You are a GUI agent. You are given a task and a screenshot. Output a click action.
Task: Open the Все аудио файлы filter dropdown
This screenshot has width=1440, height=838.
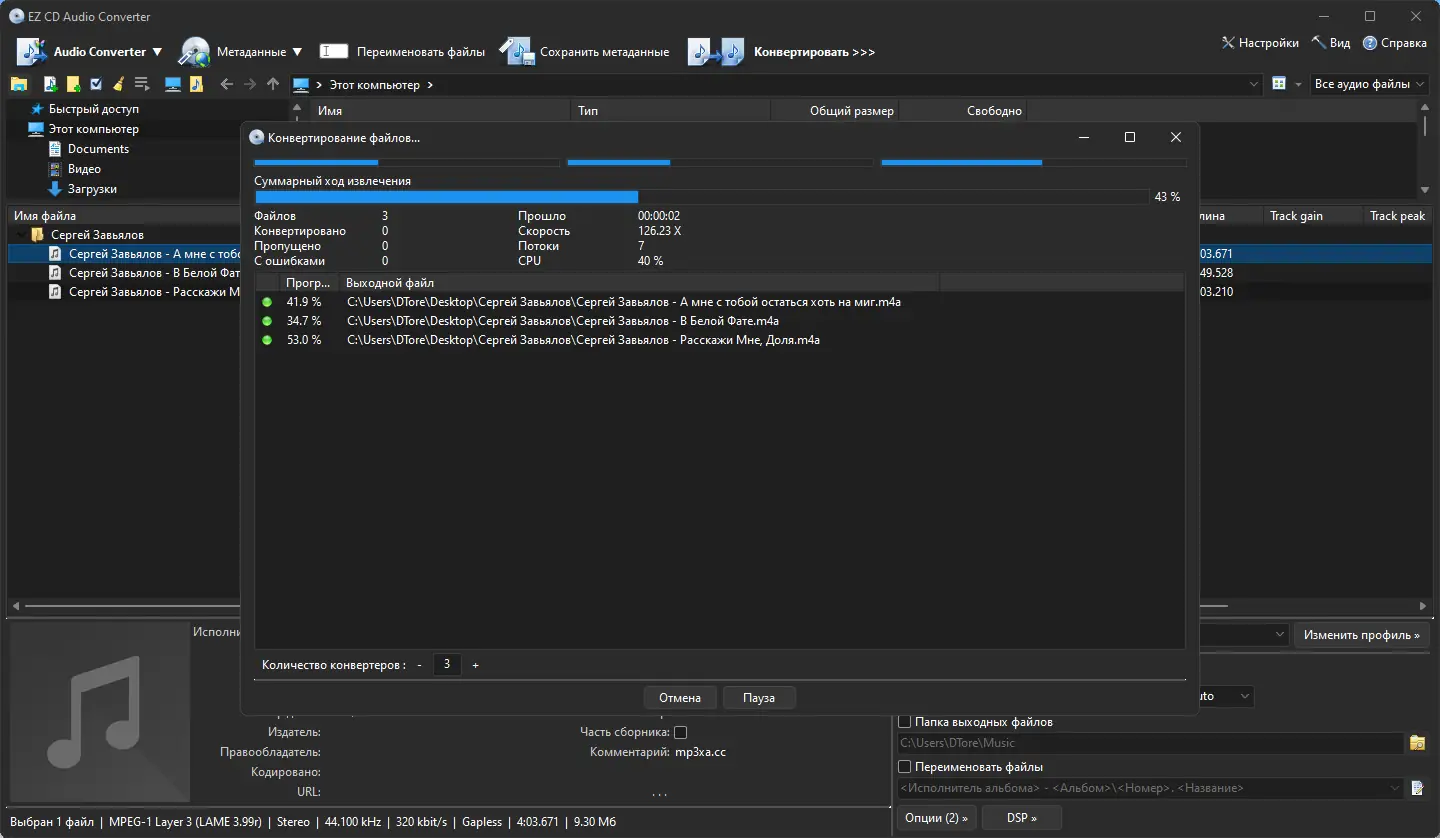(x=1370, y=84)
